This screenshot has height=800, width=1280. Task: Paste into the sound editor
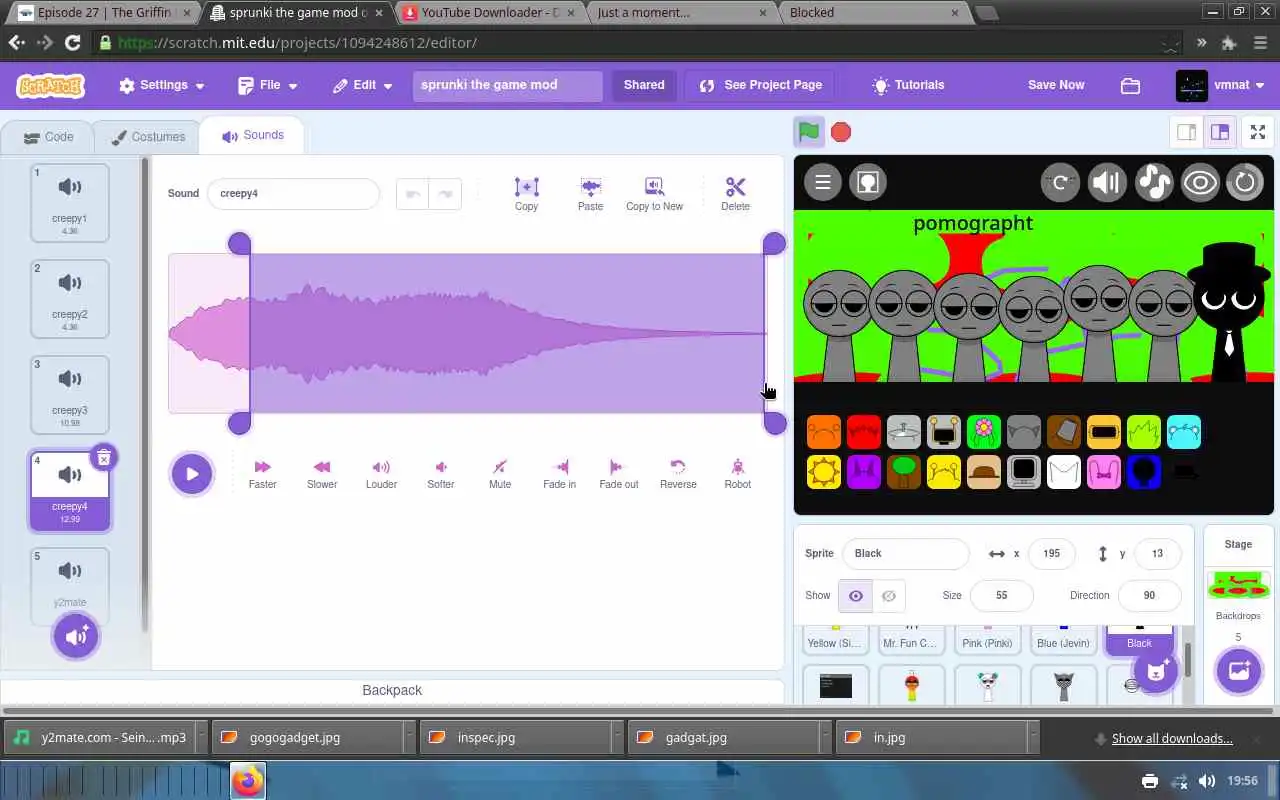[590, 194]
